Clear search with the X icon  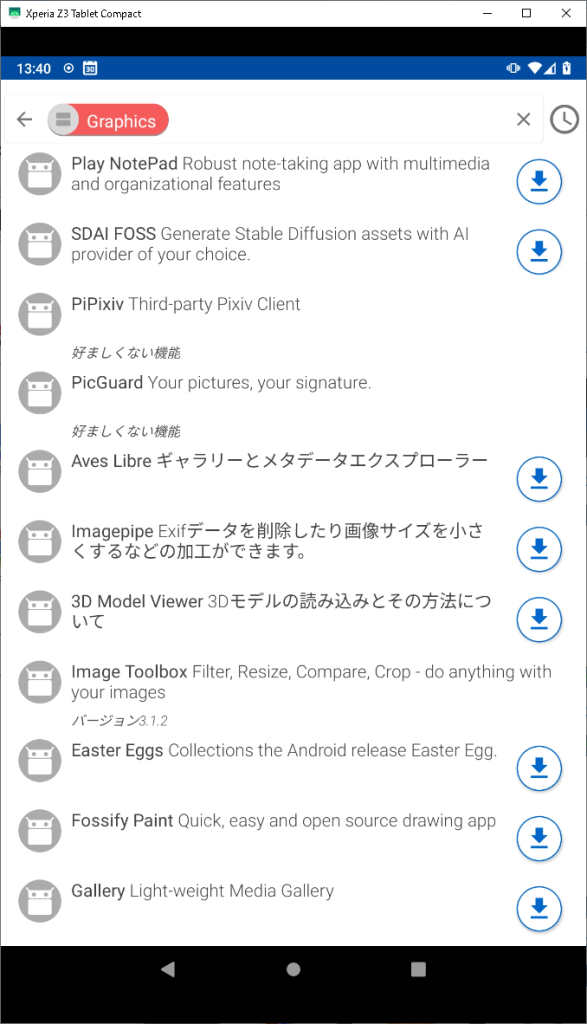pyautogui.click(x=523, y=120)
